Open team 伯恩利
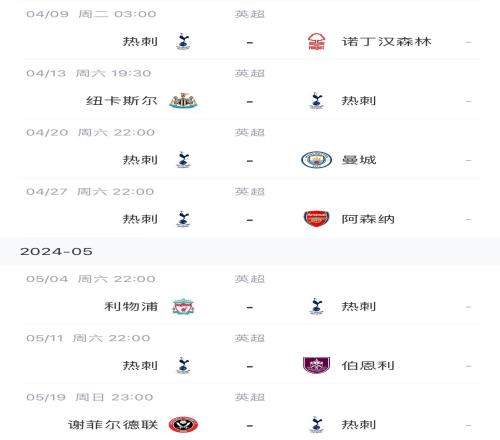The width and height of the screenshot is (500, 440). 368,365
